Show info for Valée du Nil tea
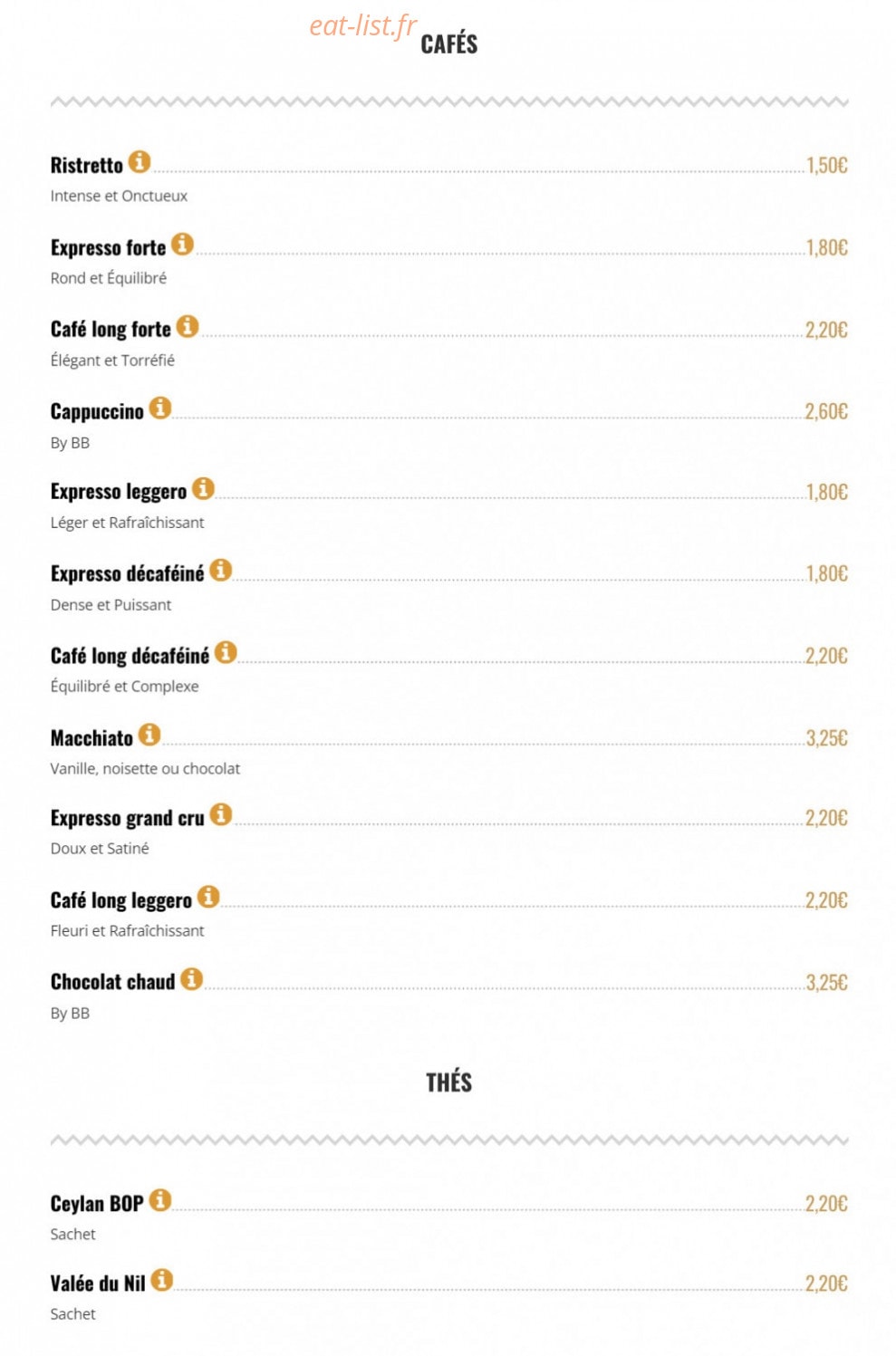Image resolution: width=896 pixels, height=1356 pixels. [162, 1280]
